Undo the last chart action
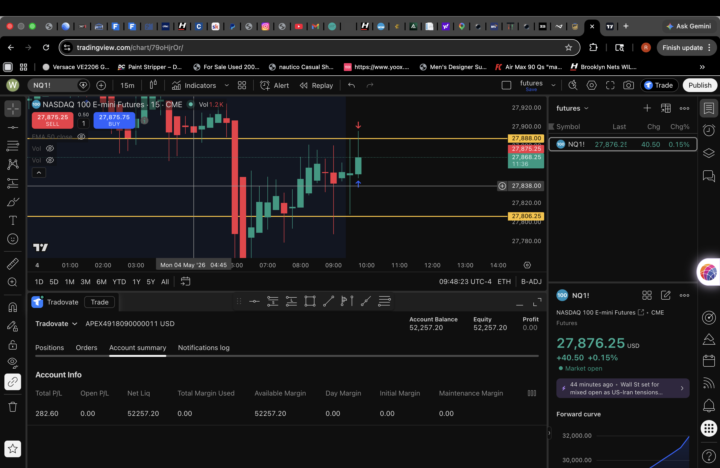The image size is (720, 468). coord(351,85)
